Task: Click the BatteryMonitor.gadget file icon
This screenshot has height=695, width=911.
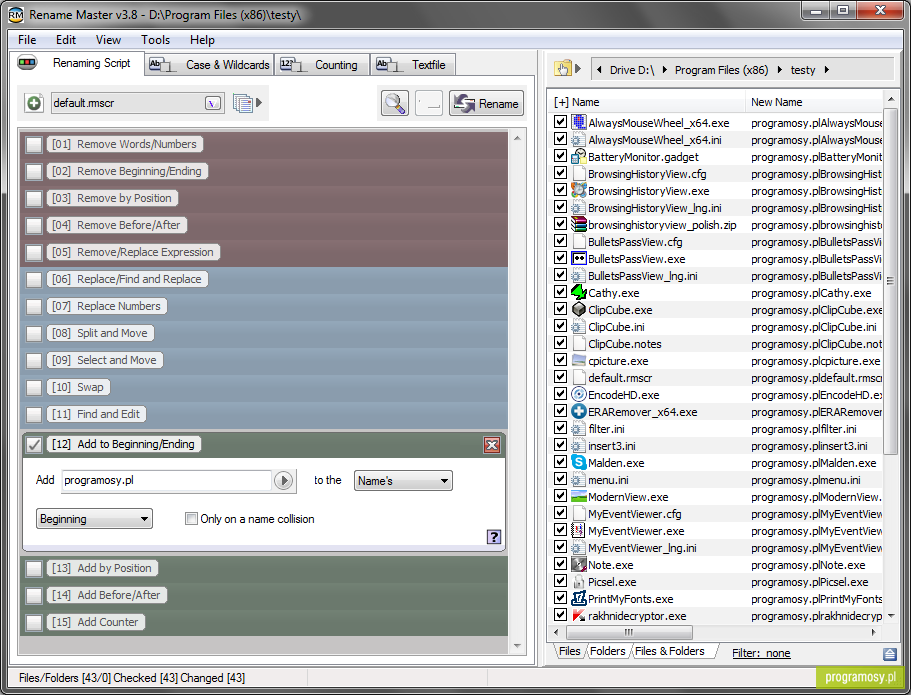Action: click(x=579, y=156)
